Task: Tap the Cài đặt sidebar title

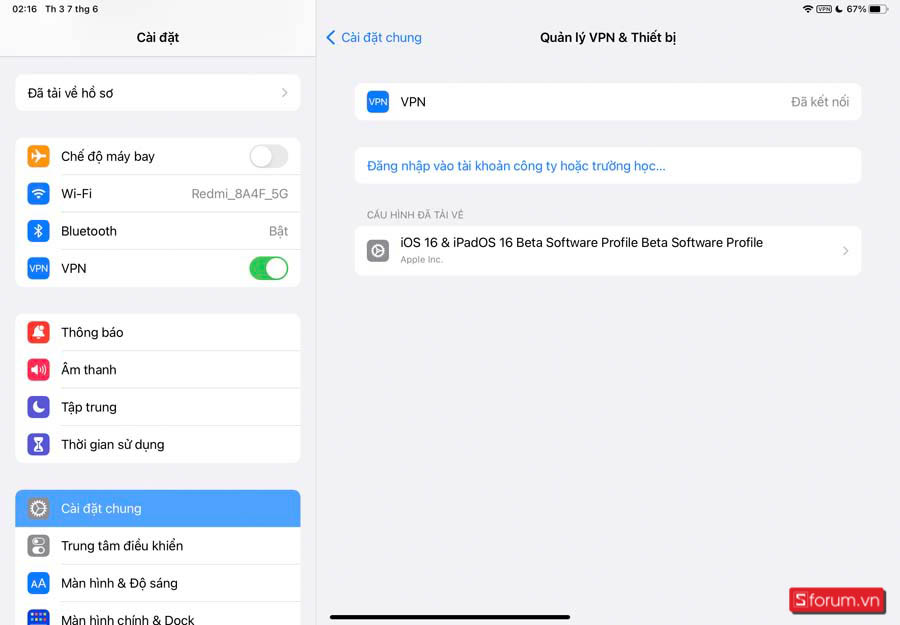Action: click(158, 37)
